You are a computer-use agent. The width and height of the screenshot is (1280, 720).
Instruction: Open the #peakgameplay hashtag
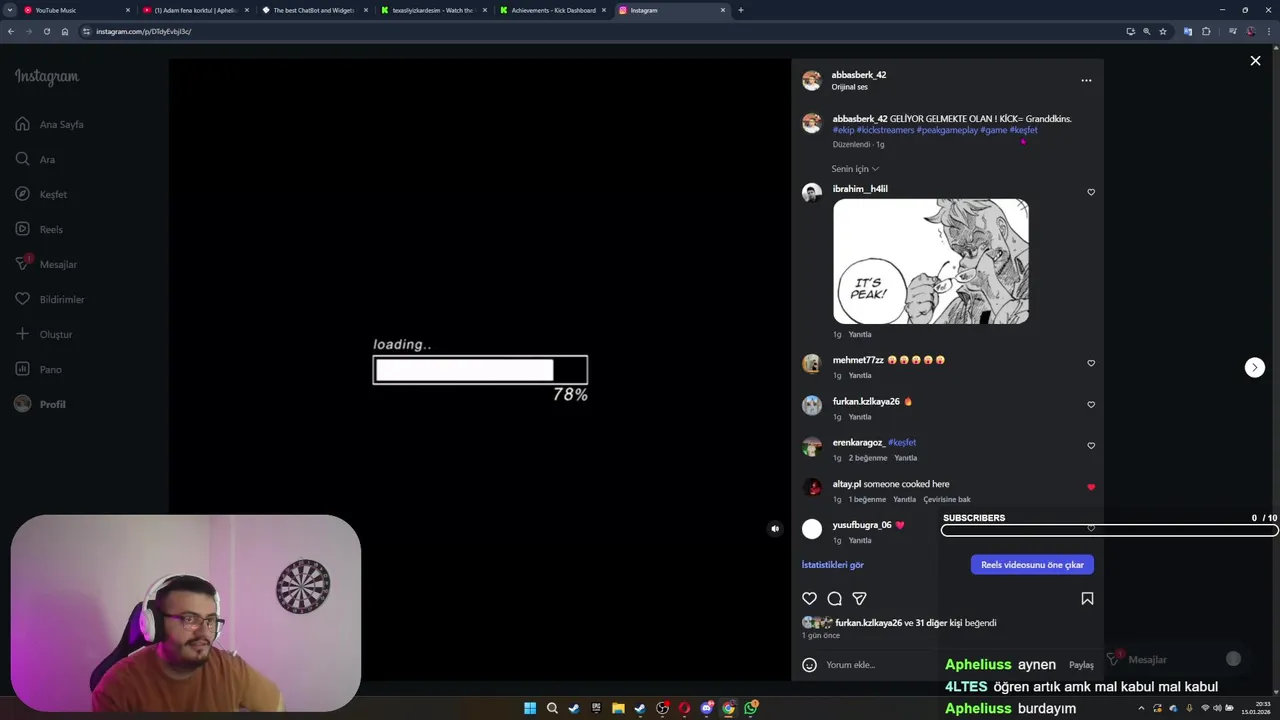(x=947, y=130)
